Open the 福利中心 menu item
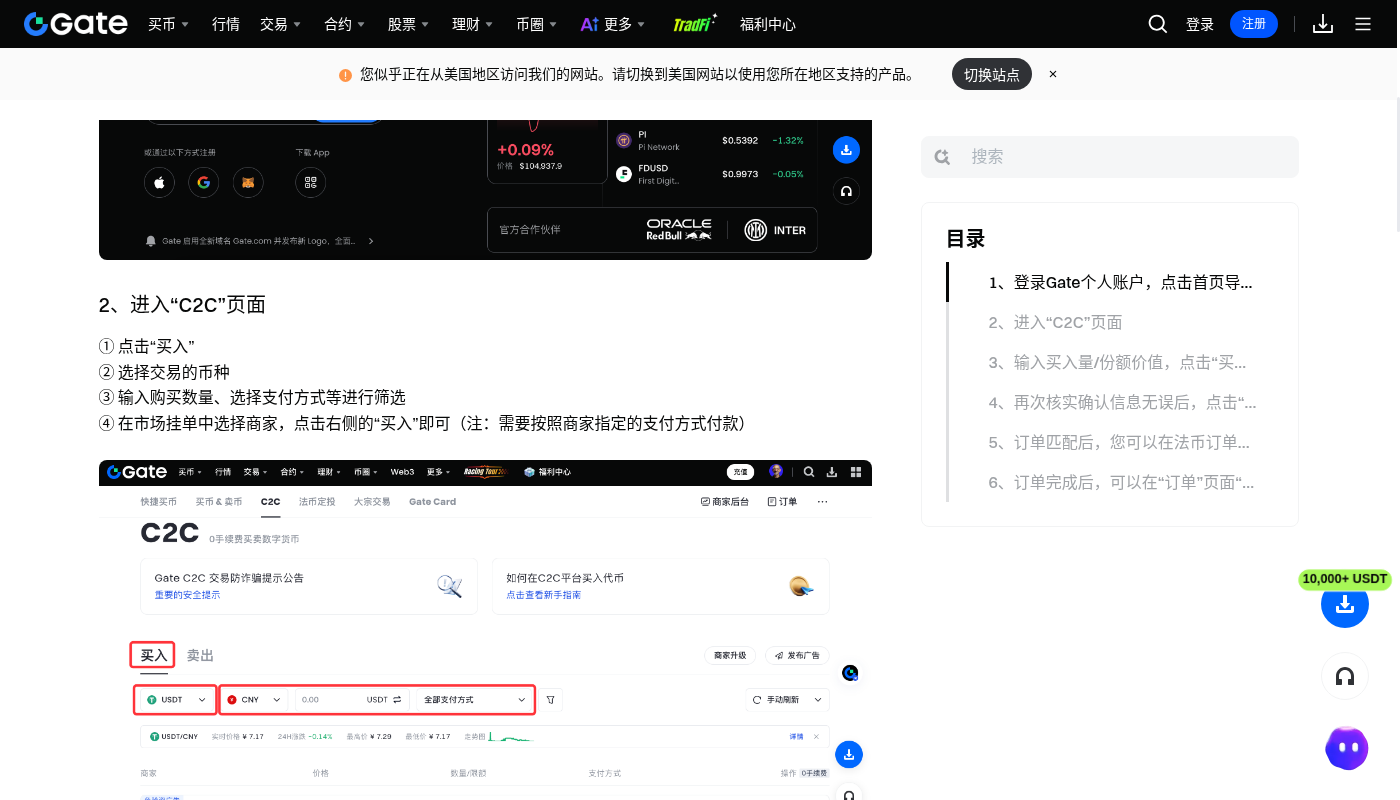The height and width of the screenshot is (800, 1400). pos(768,24)
